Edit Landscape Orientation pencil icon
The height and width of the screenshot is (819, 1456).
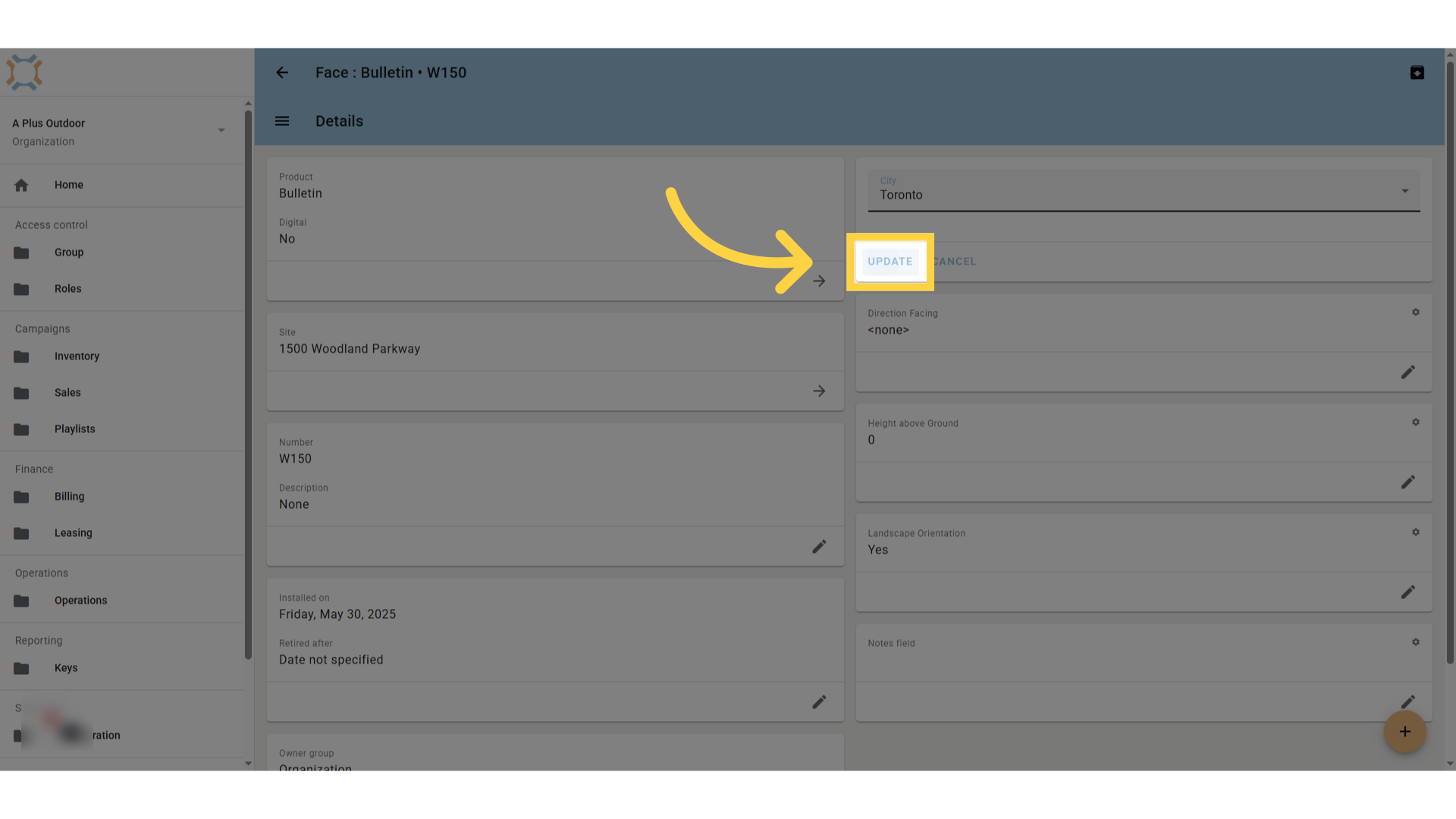click(1408, 592)
